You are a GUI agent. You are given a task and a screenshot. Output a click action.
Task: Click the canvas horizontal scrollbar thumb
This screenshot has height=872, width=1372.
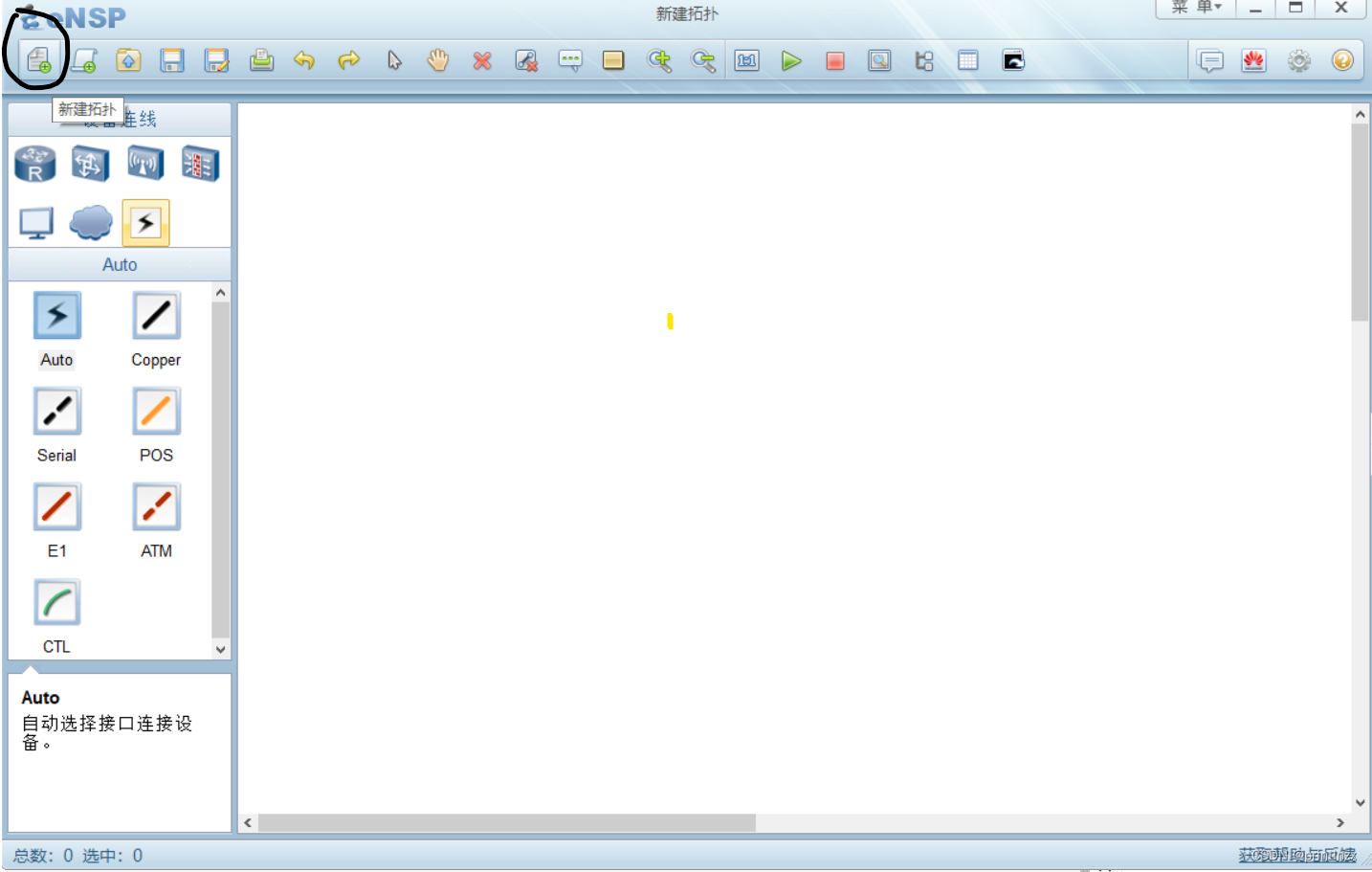[x=507, y=823]
